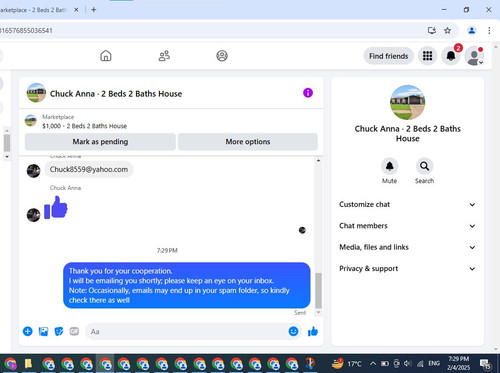Click Mark as pending button

point(100,142)
